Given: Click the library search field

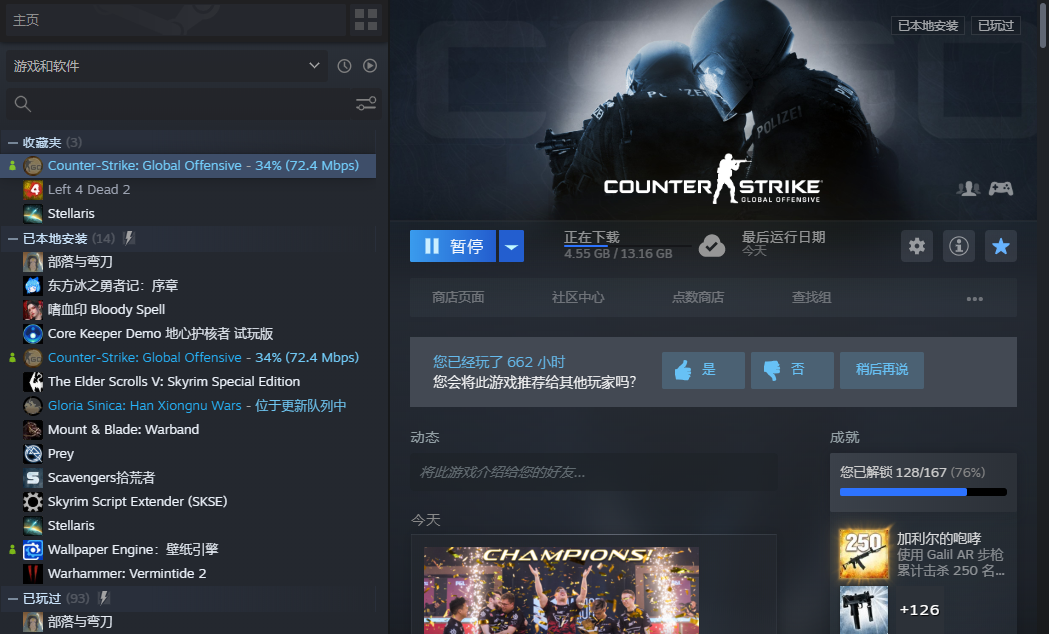Looking at the screenshot, I should click(x=194, y=104).
